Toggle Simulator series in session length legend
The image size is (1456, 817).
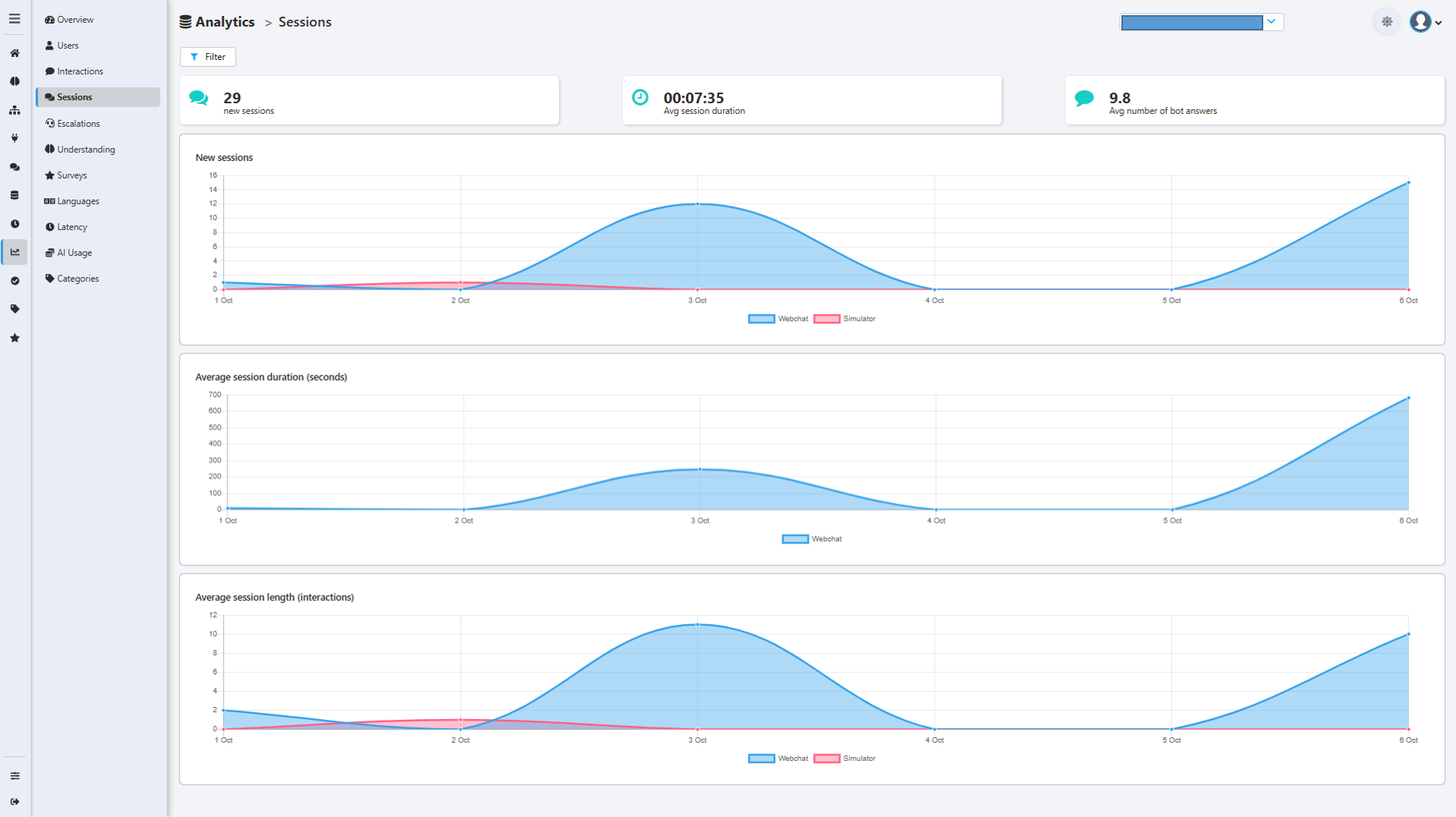coord(844,759)
